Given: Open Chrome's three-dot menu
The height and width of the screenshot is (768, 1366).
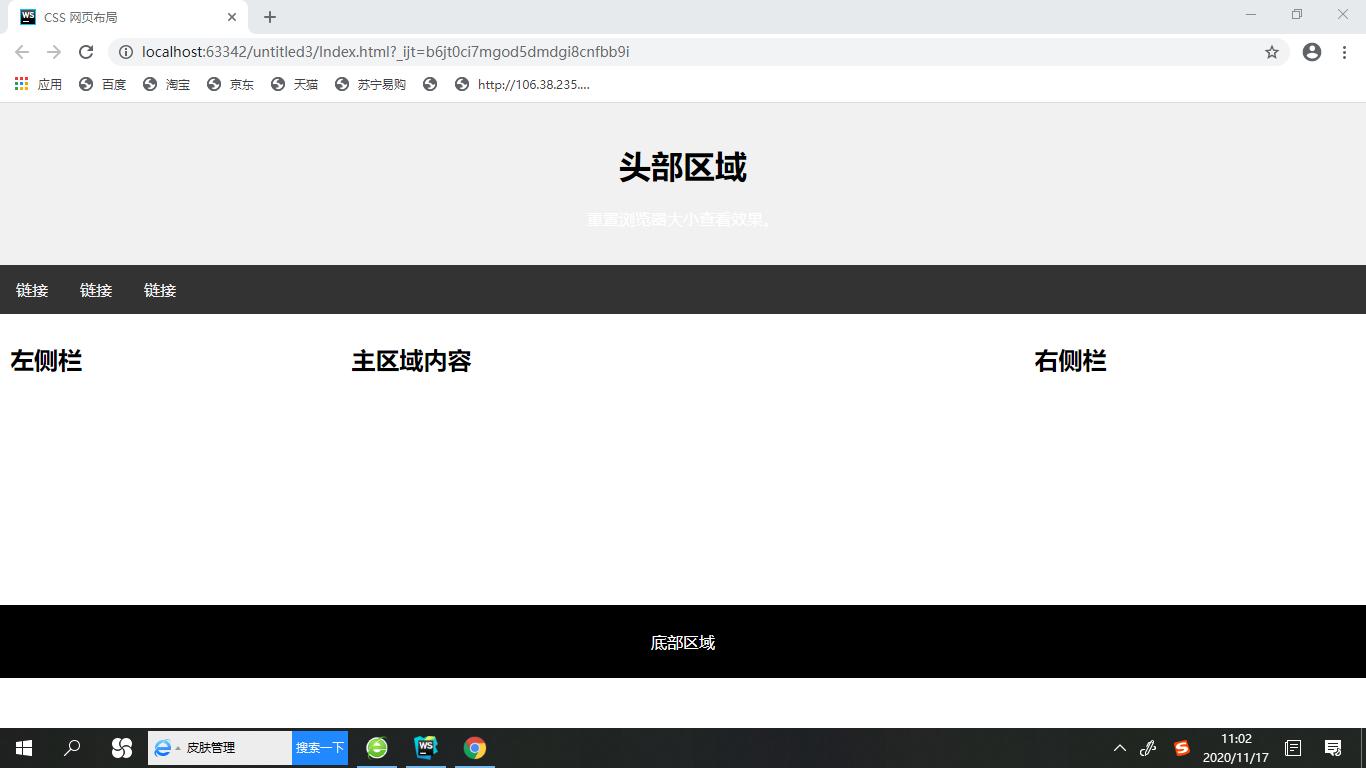Looking at the screenshot, I should point(1344,52).
